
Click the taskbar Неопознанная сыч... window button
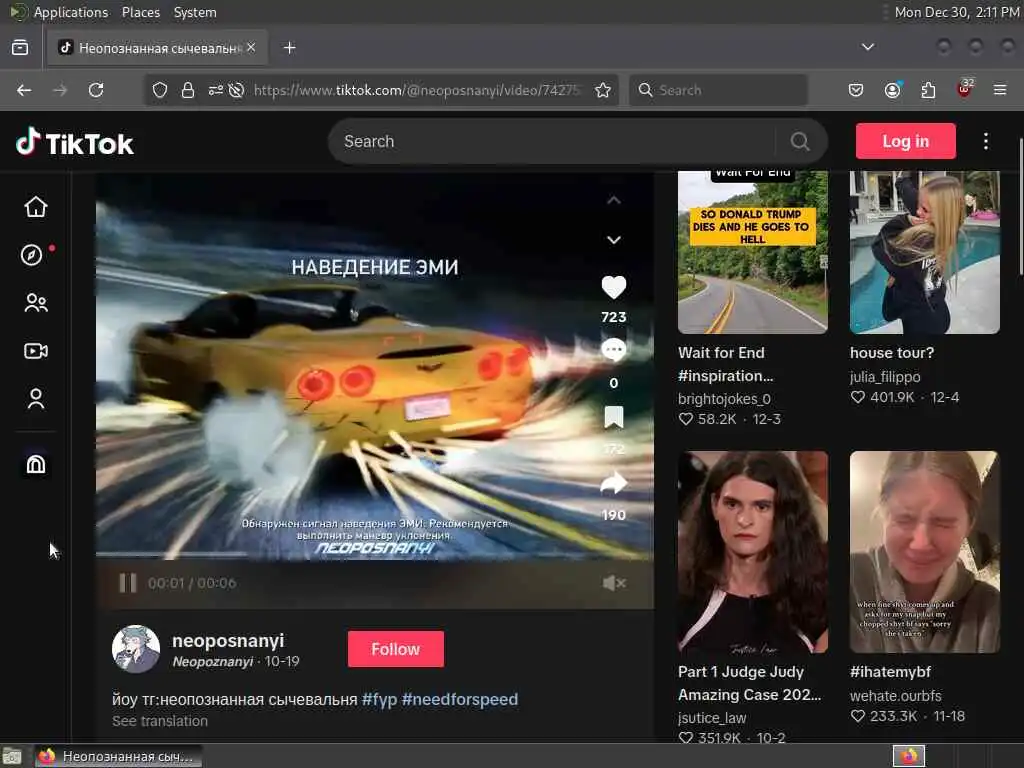point(118,756)
